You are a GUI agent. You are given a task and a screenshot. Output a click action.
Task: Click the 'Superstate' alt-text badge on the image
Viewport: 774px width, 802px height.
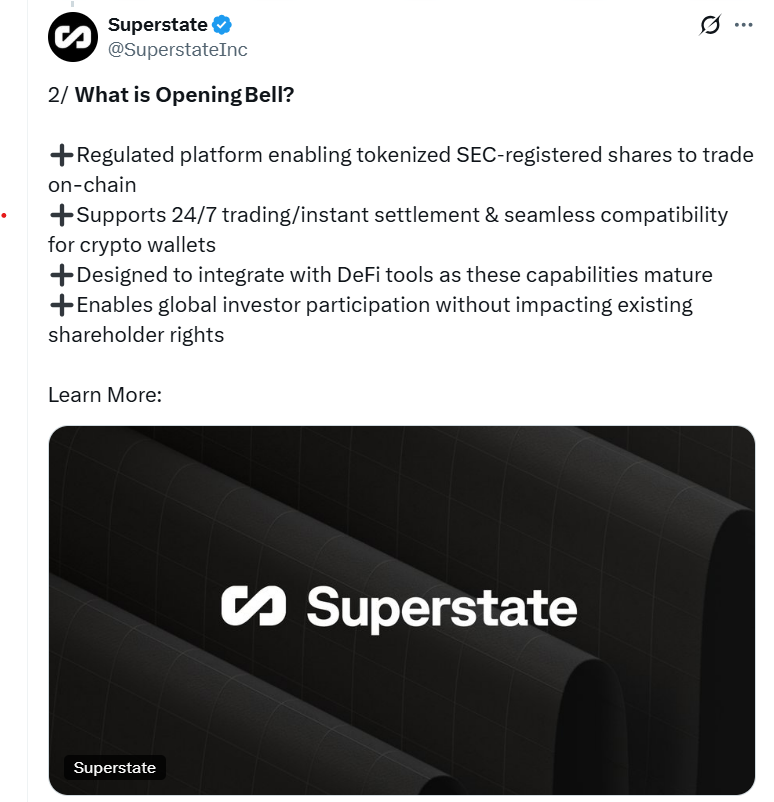point(114,767)
